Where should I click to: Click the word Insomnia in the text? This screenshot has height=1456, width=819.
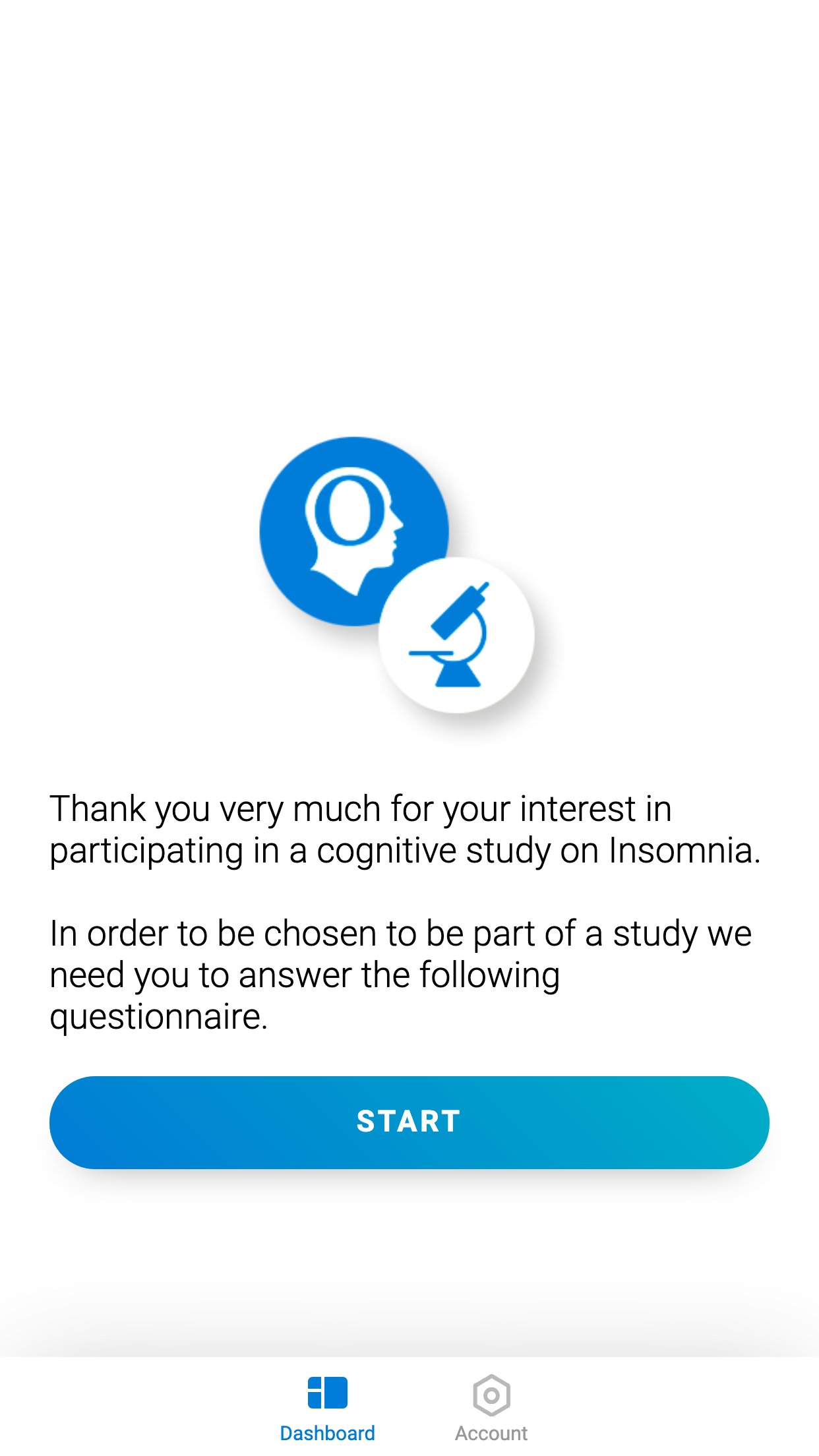(x=684, y=851)
